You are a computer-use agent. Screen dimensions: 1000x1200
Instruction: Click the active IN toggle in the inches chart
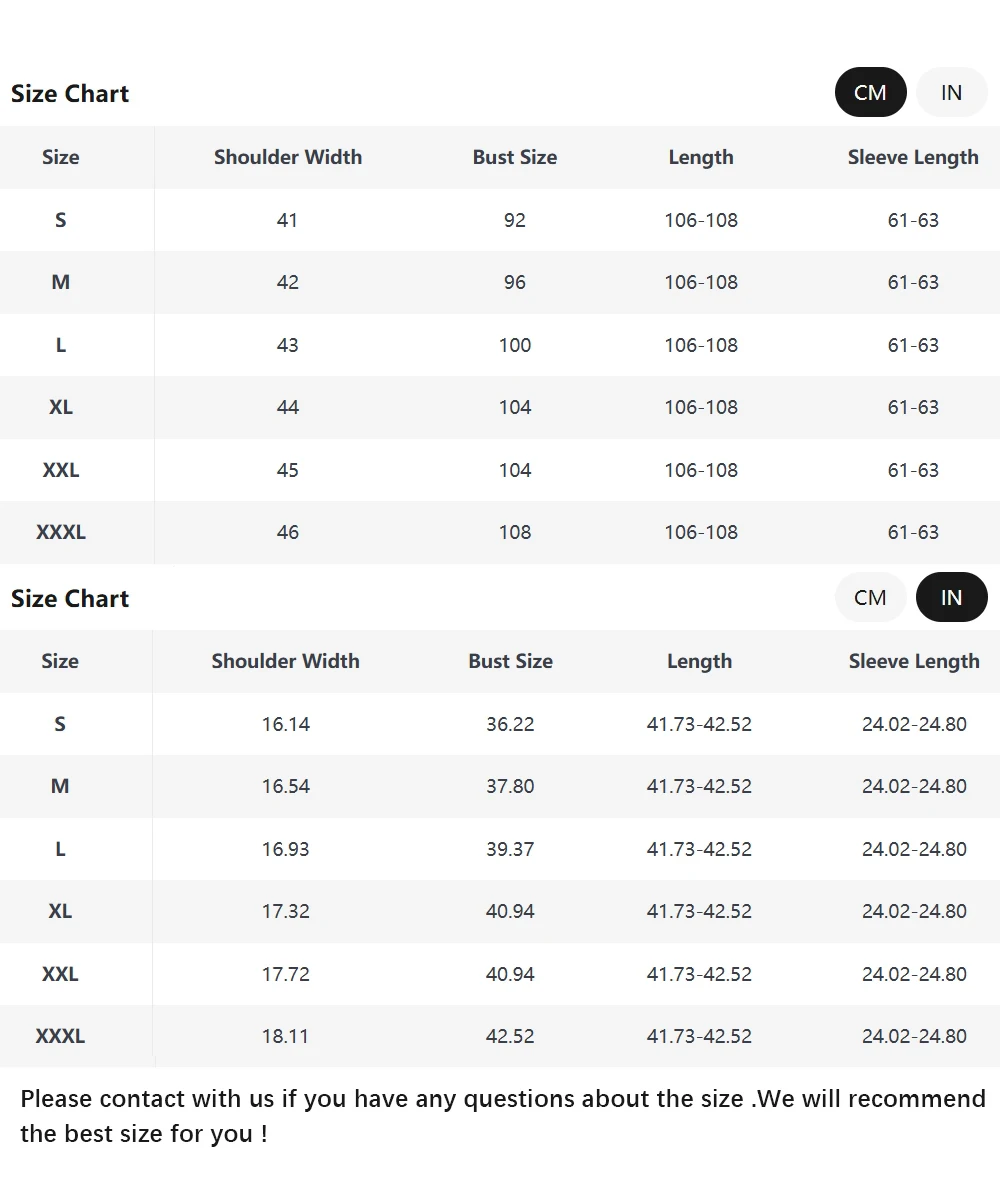click(x=951, y=597)
